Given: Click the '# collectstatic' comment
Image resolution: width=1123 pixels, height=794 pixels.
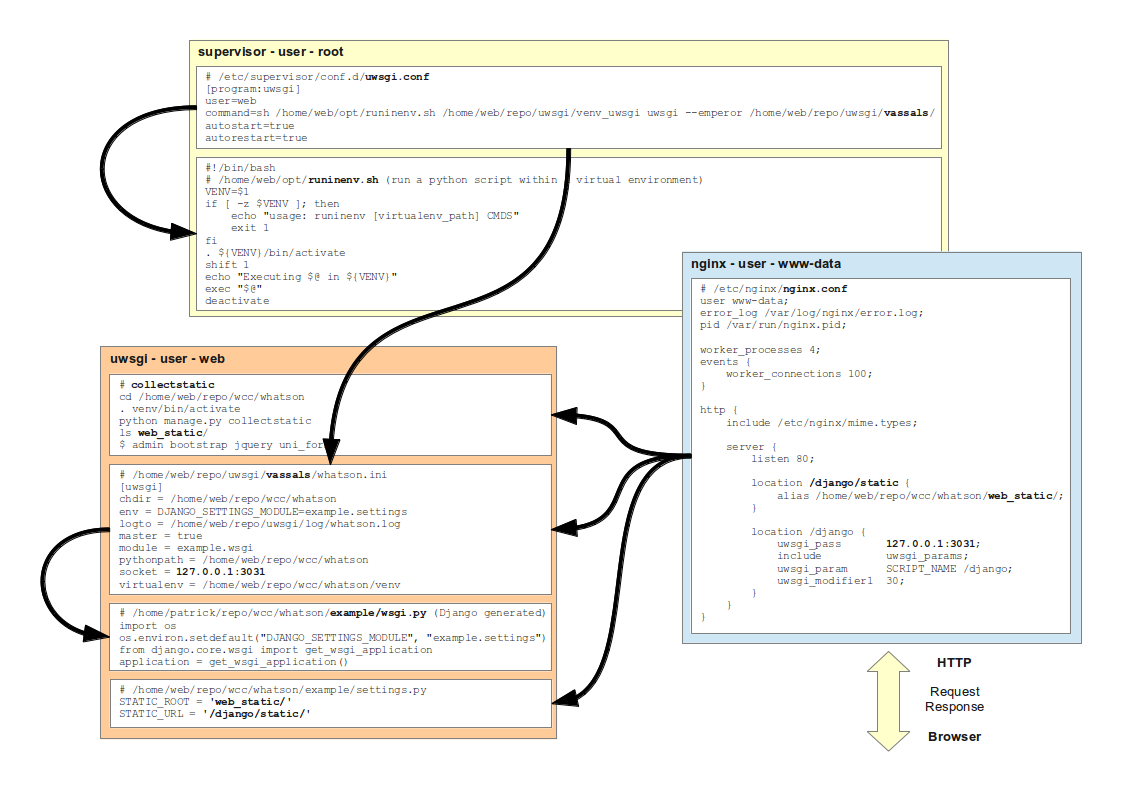Looking at the screenshot, I should (167, 385).
